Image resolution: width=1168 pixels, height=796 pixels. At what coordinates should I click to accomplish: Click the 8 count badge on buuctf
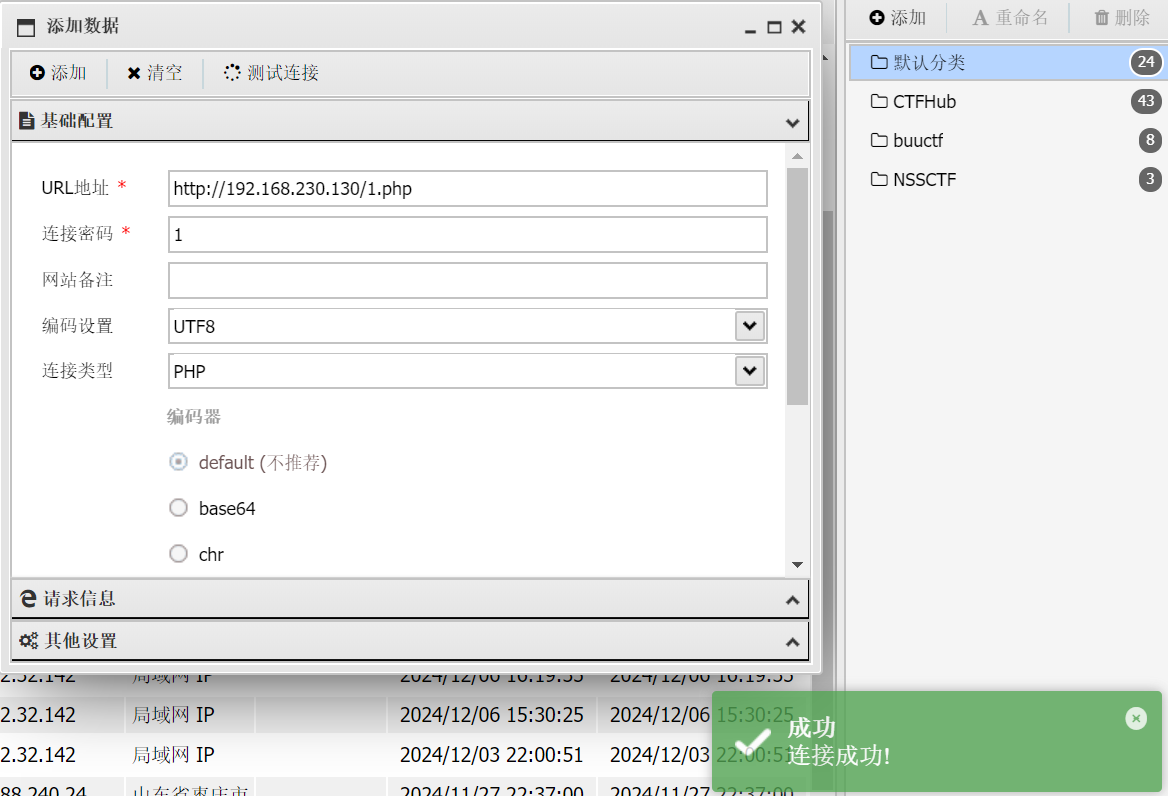[1150, 140]
